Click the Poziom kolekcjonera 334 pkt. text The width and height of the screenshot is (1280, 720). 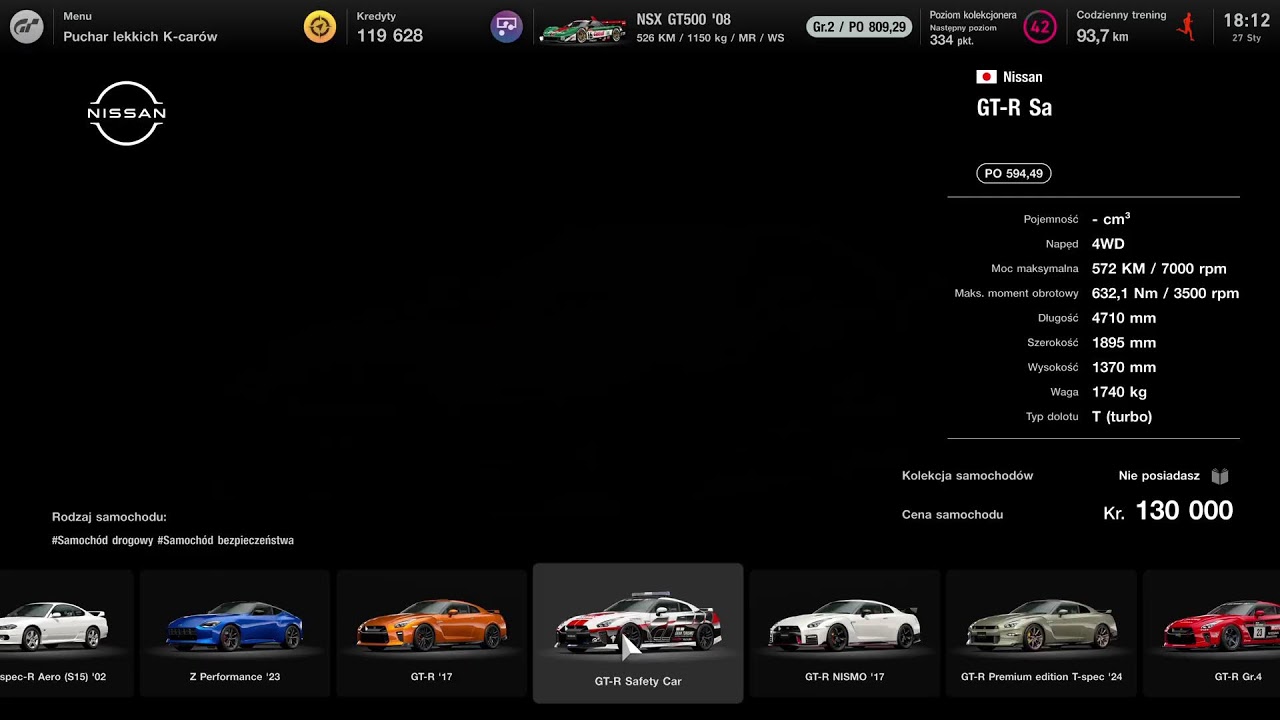(973, 28)
